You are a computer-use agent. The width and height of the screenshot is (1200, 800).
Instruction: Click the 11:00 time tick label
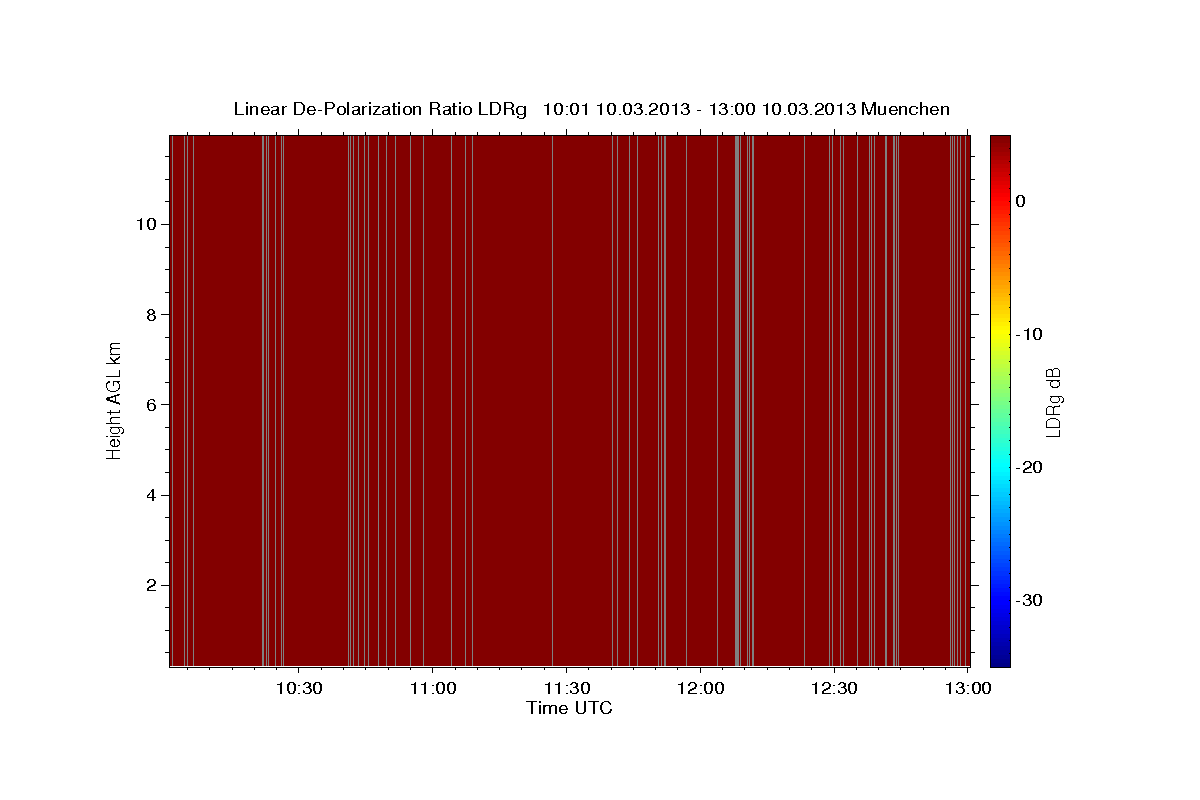433,688
